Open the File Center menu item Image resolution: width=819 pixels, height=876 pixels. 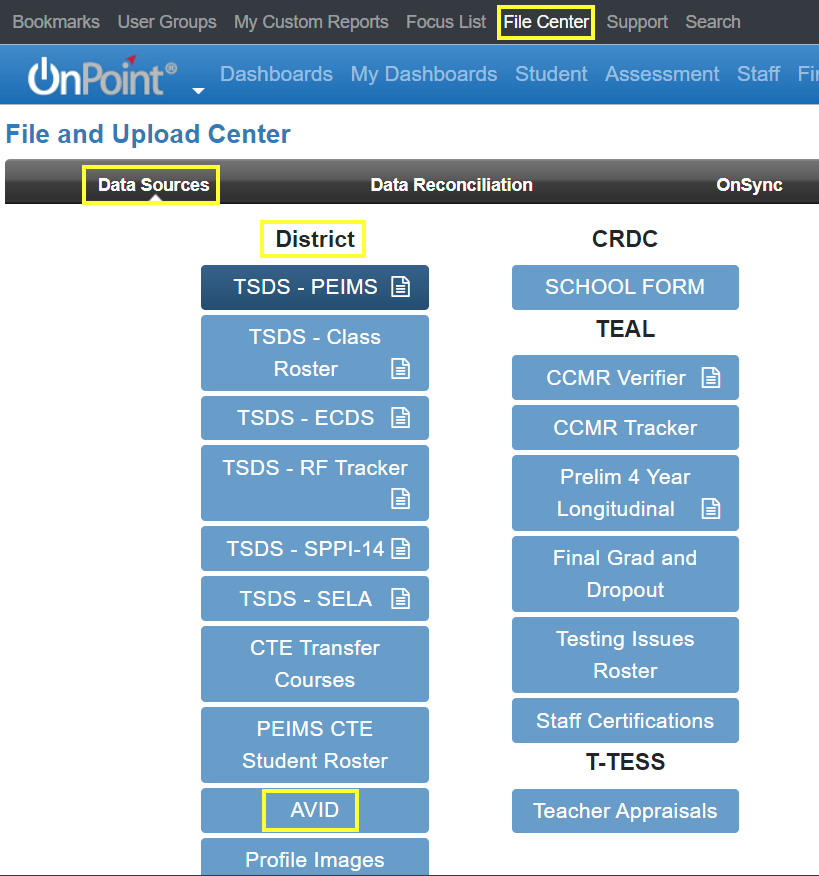[x=546, y=22]
